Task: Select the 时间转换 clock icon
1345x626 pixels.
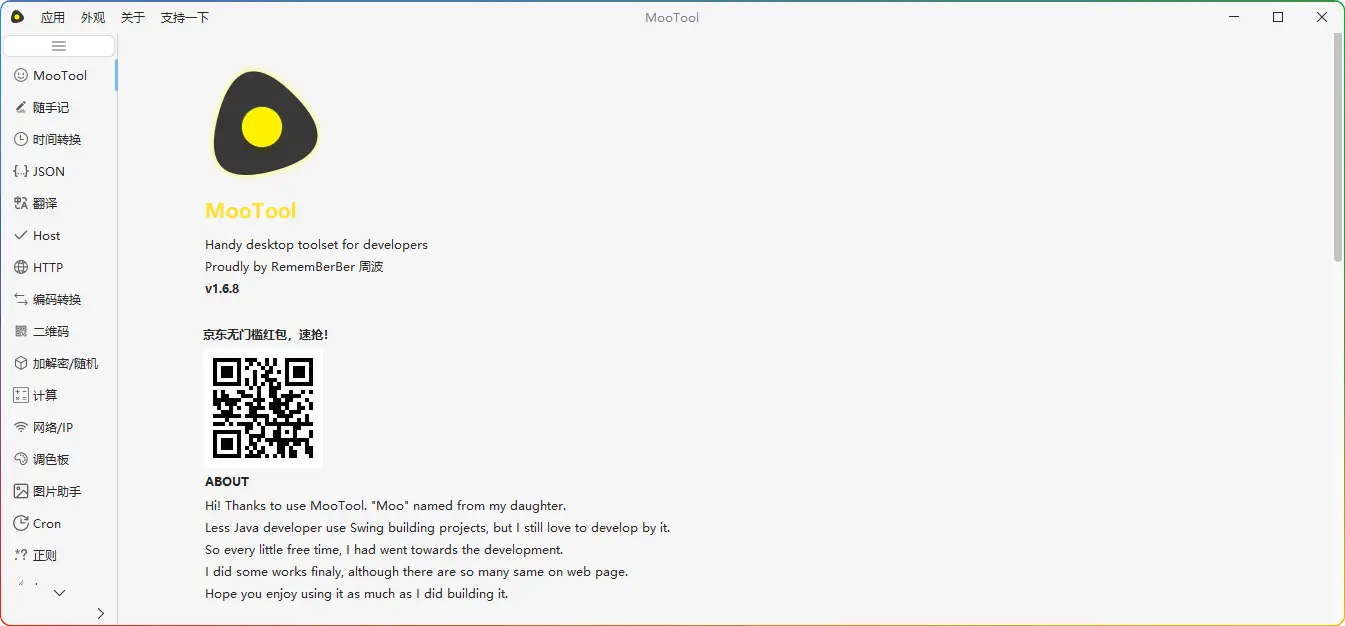Action: 21,139
